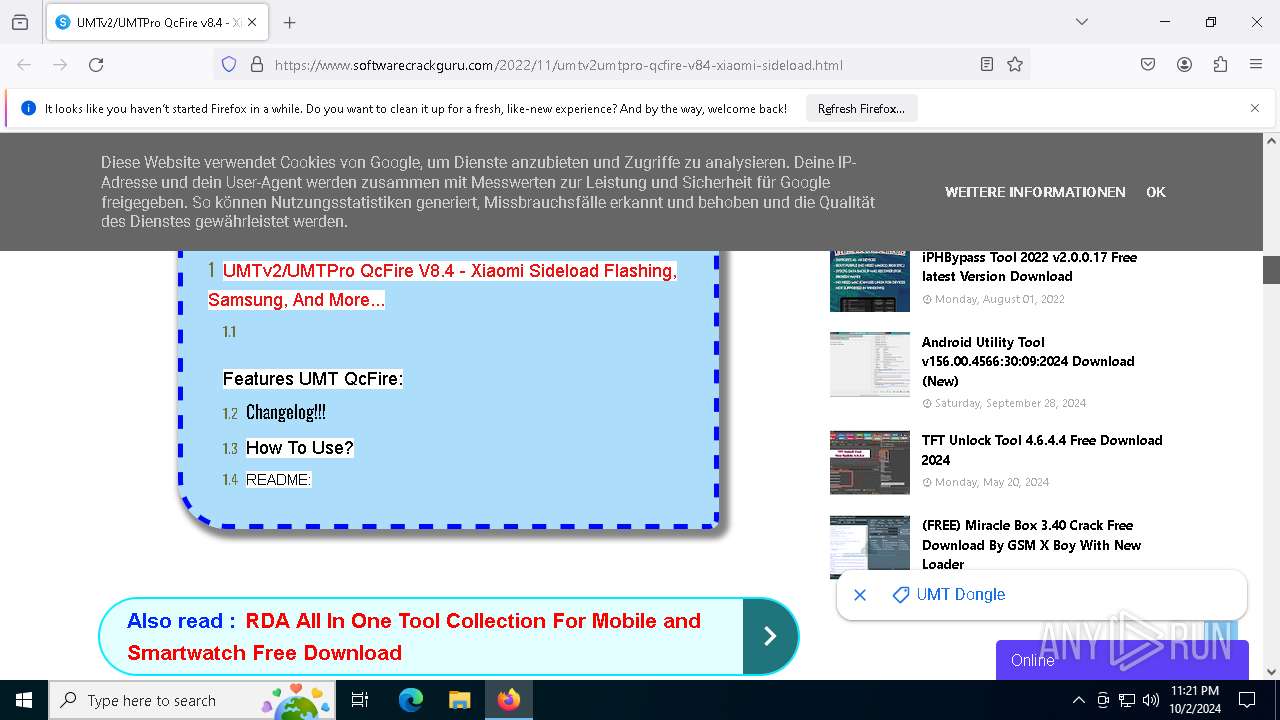The width and height of the screenshot is (1280, 720).
Task: Open File Explorer from taskbar
Action: point(459,700)
